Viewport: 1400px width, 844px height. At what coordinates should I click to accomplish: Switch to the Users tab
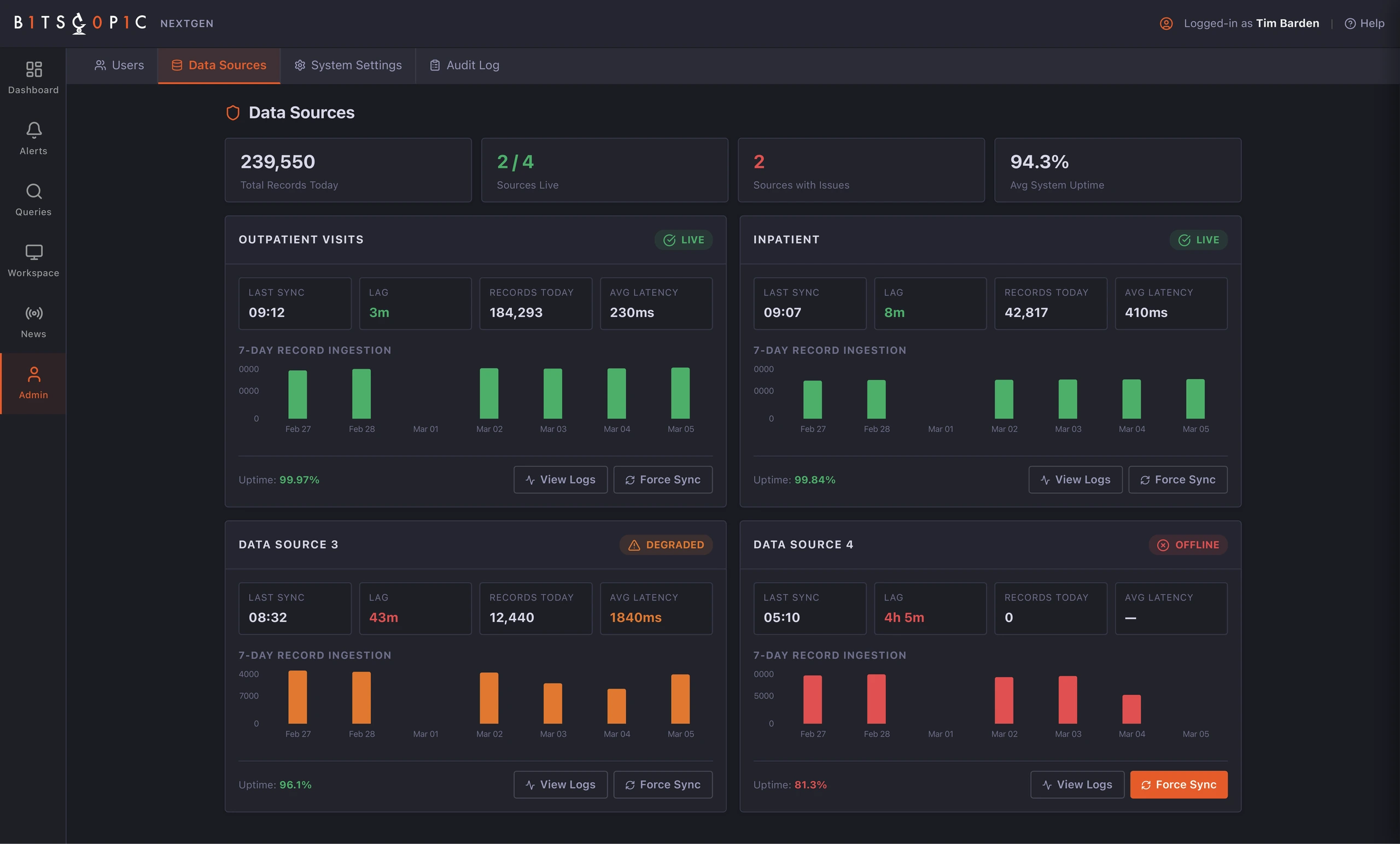119,65
